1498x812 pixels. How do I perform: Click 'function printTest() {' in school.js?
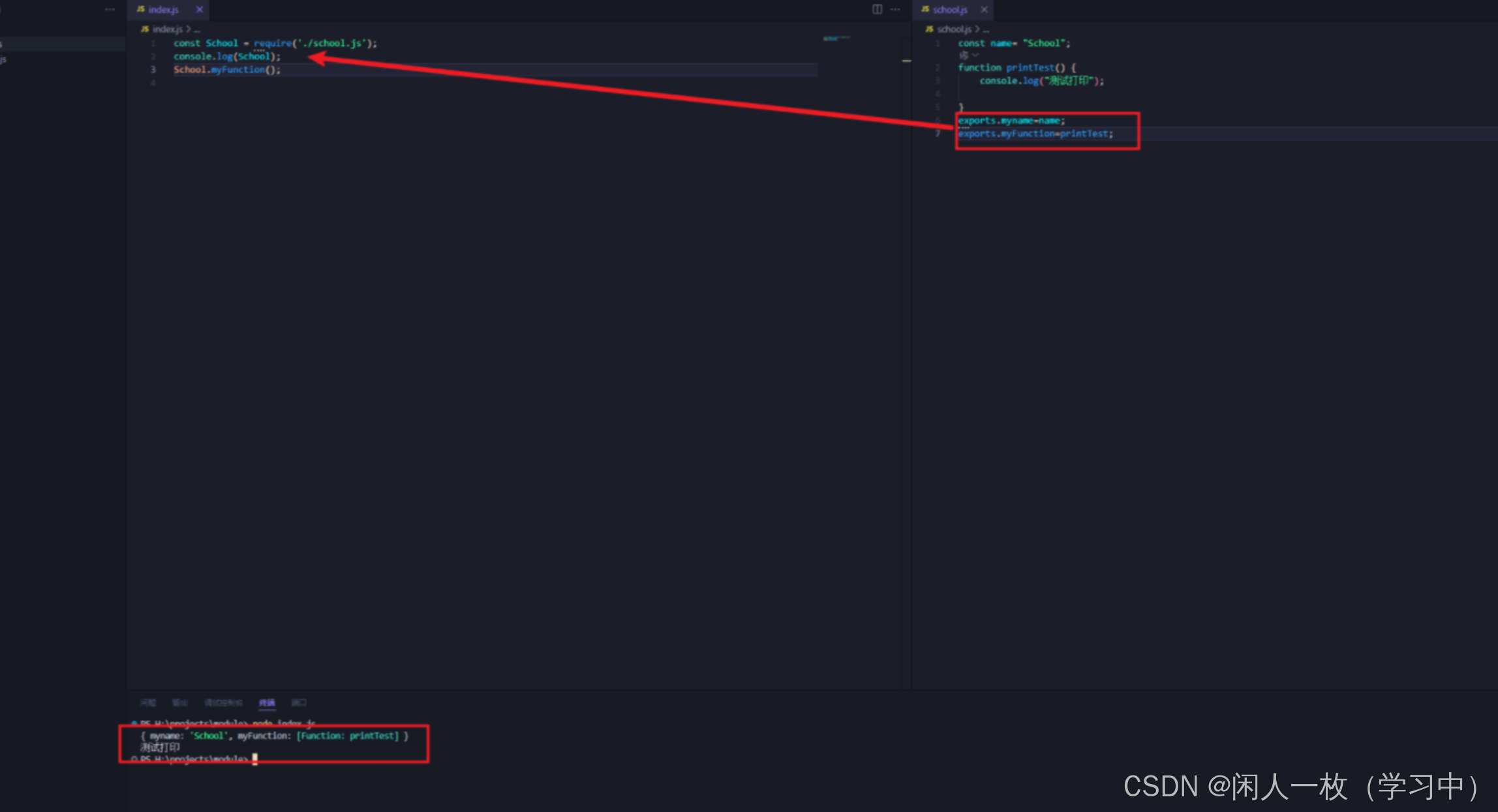pos(1016,68)
